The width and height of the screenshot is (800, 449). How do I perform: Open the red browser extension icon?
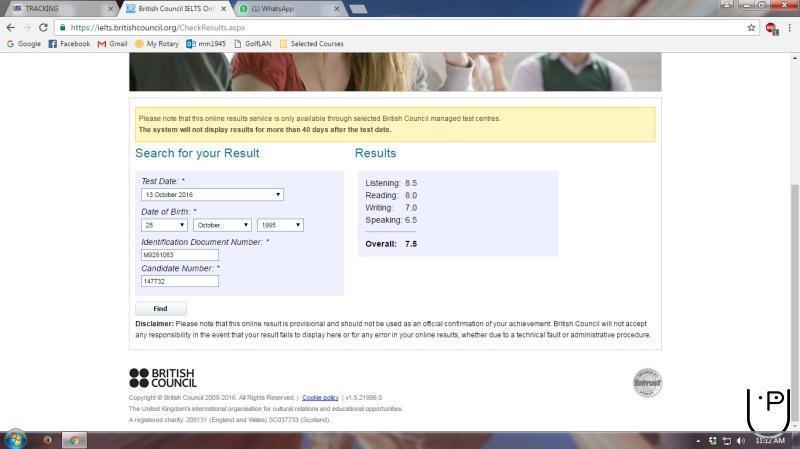pyautogui.click(x=771, y=29)
